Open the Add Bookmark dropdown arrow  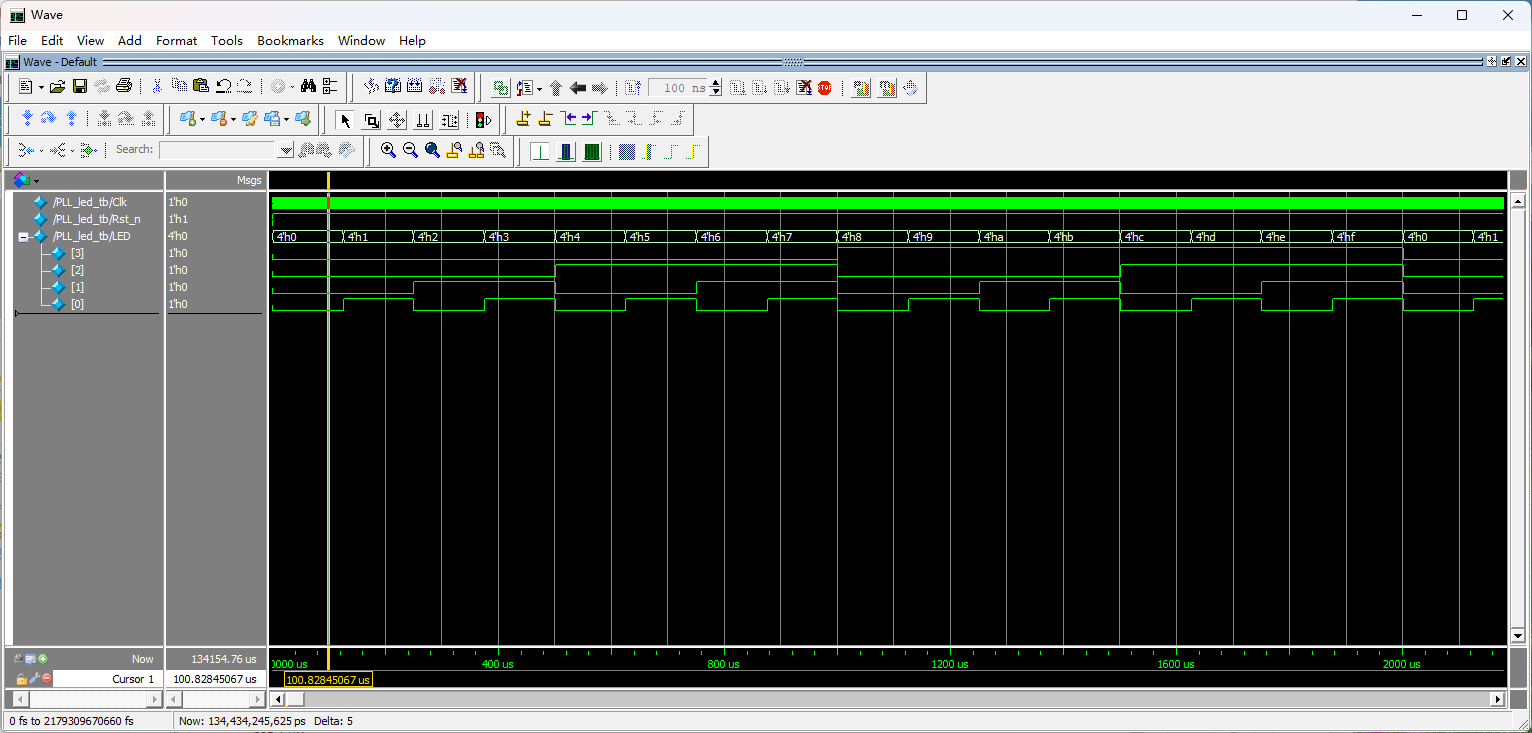pyautogui.click(x=202, y=120)
